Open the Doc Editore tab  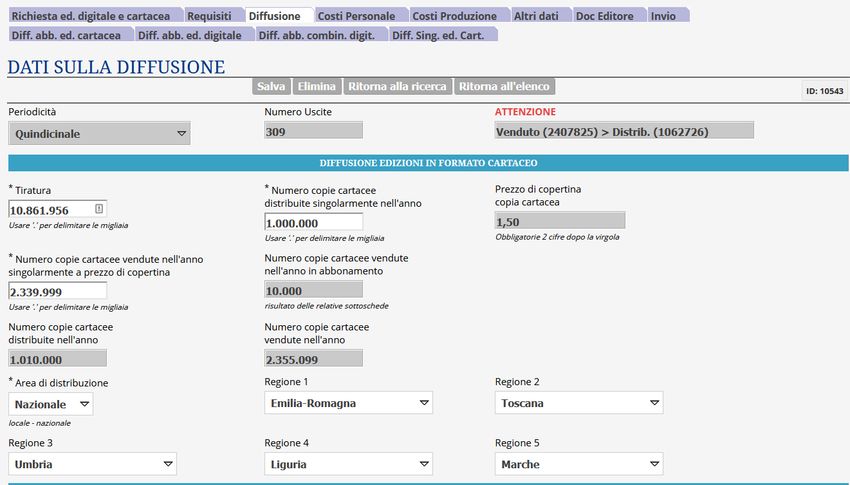[x=605, y=16]
